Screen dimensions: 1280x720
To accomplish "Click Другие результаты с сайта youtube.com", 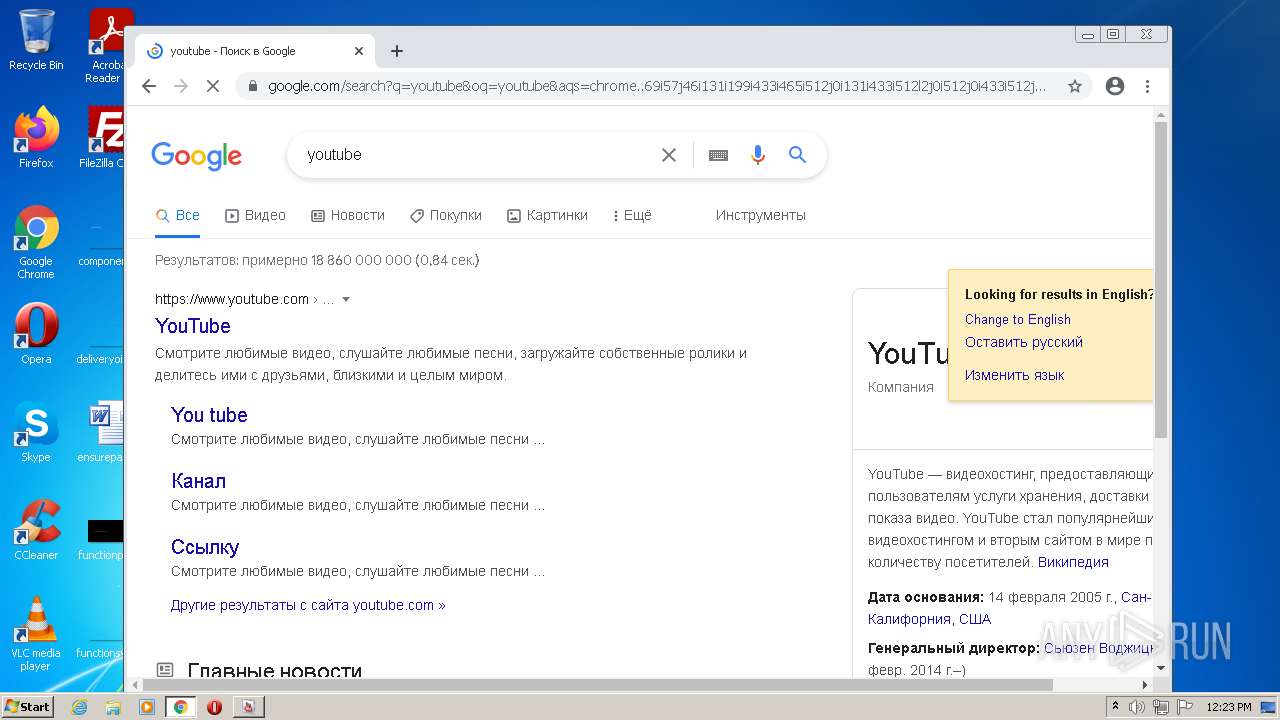I will [308, 605].
